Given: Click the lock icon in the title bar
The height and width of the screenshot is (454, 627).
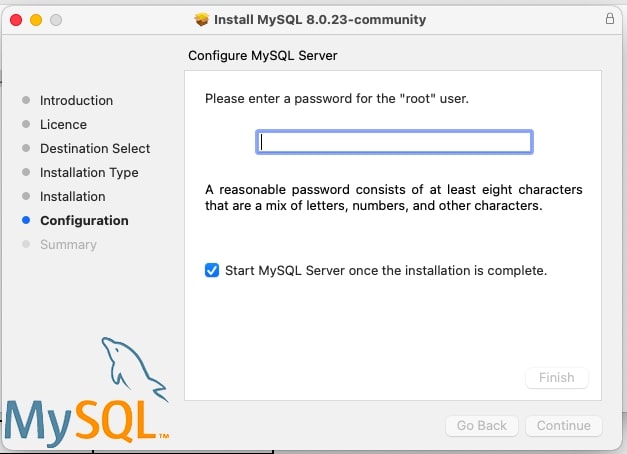Looking at the screenshot, I should (610, 19).
